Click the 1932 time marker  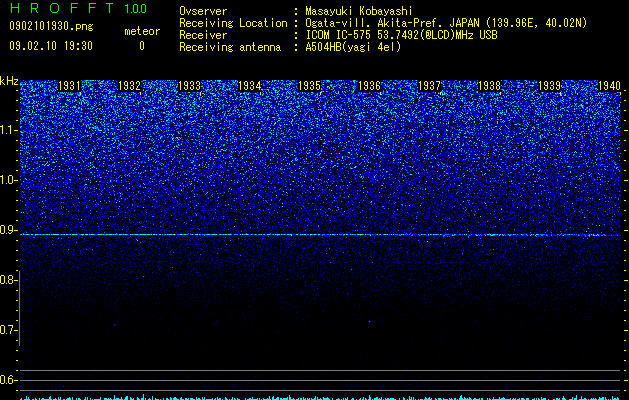point(130,86)
